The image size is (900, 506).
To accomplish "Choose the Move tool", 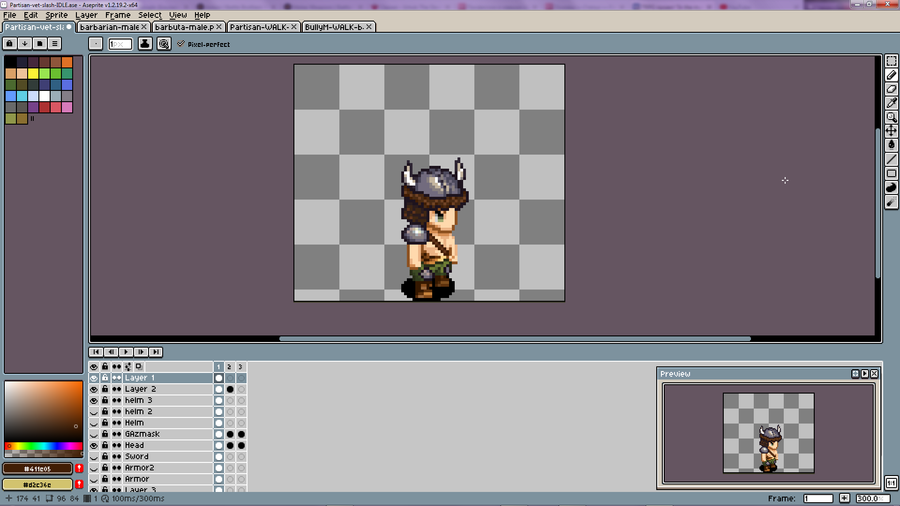I will (891, 131).
